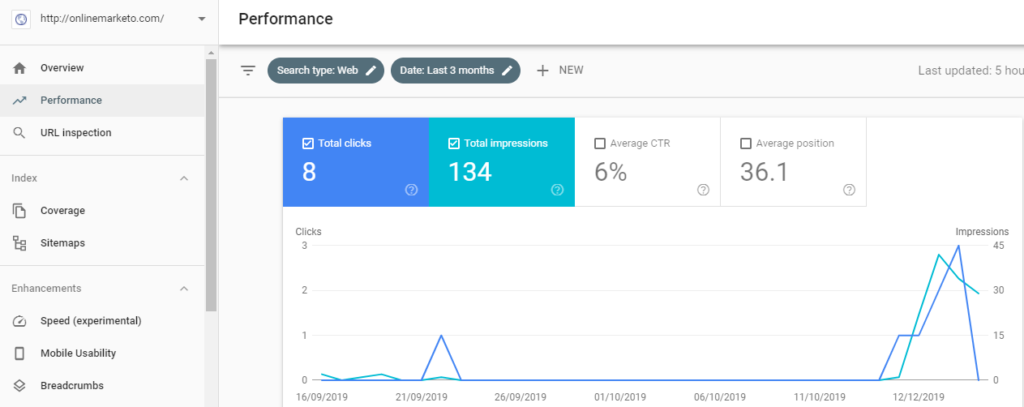Image resolution: width=1024 pixels, height=407 pixels.
Task: Click pencil icon on Search type chip
Action: point(371,70)
